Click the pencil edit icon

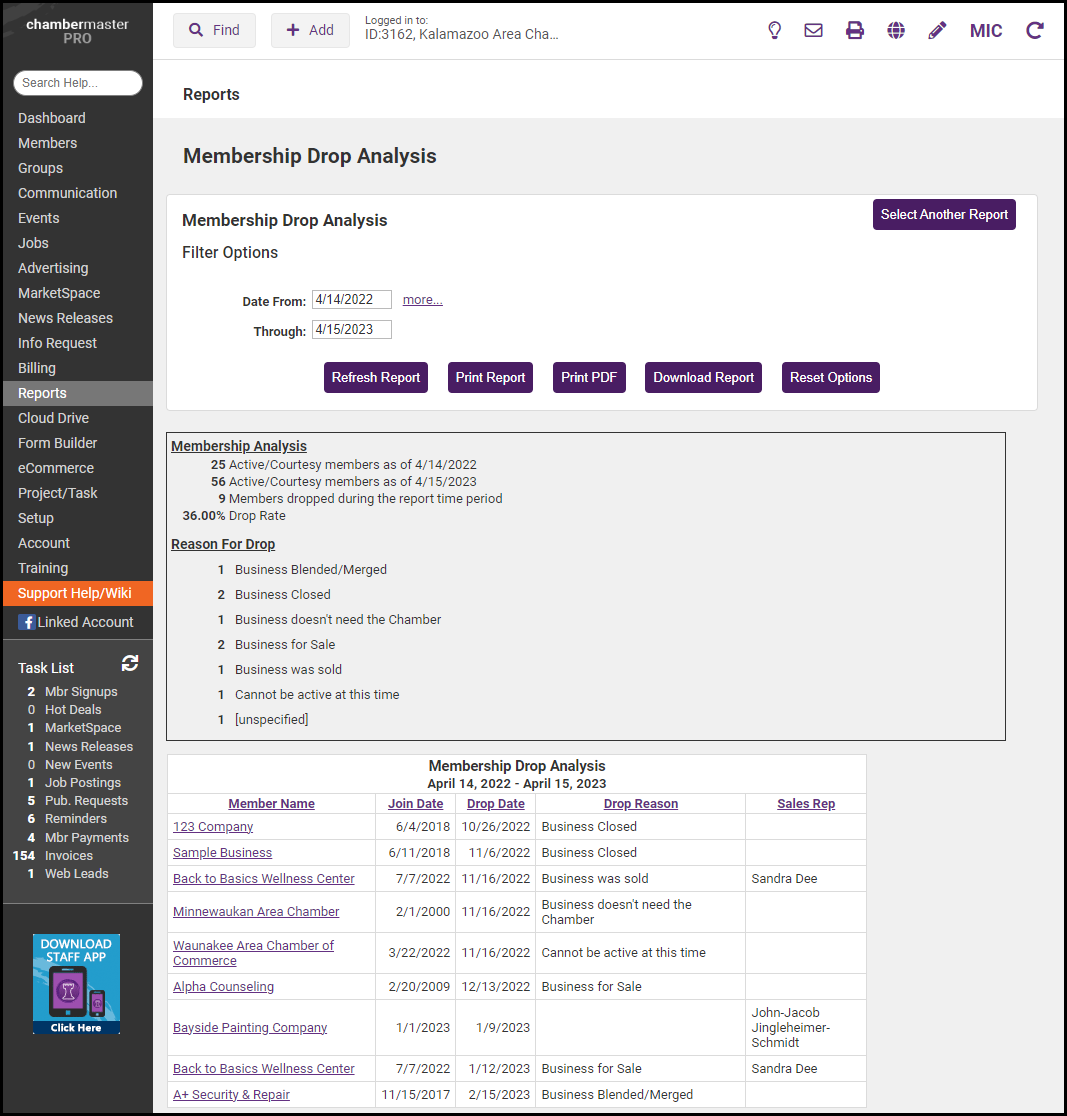(937, 30)
